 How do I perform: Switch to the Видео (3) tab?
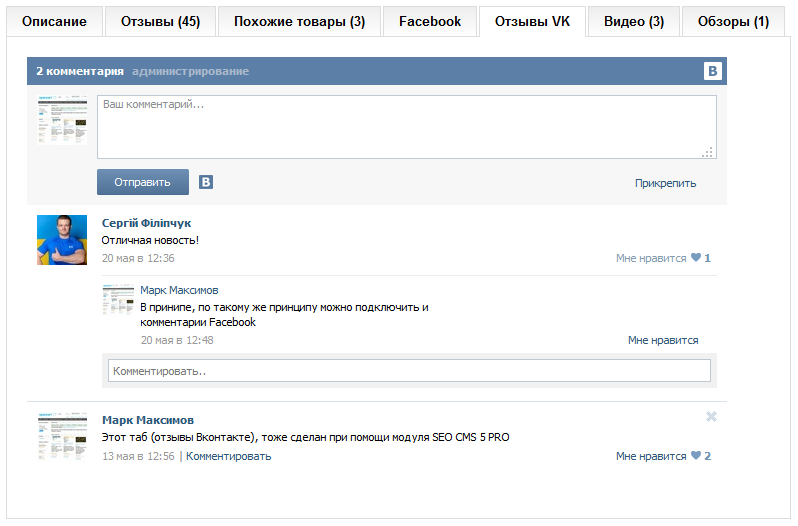(x=634, y=21)
